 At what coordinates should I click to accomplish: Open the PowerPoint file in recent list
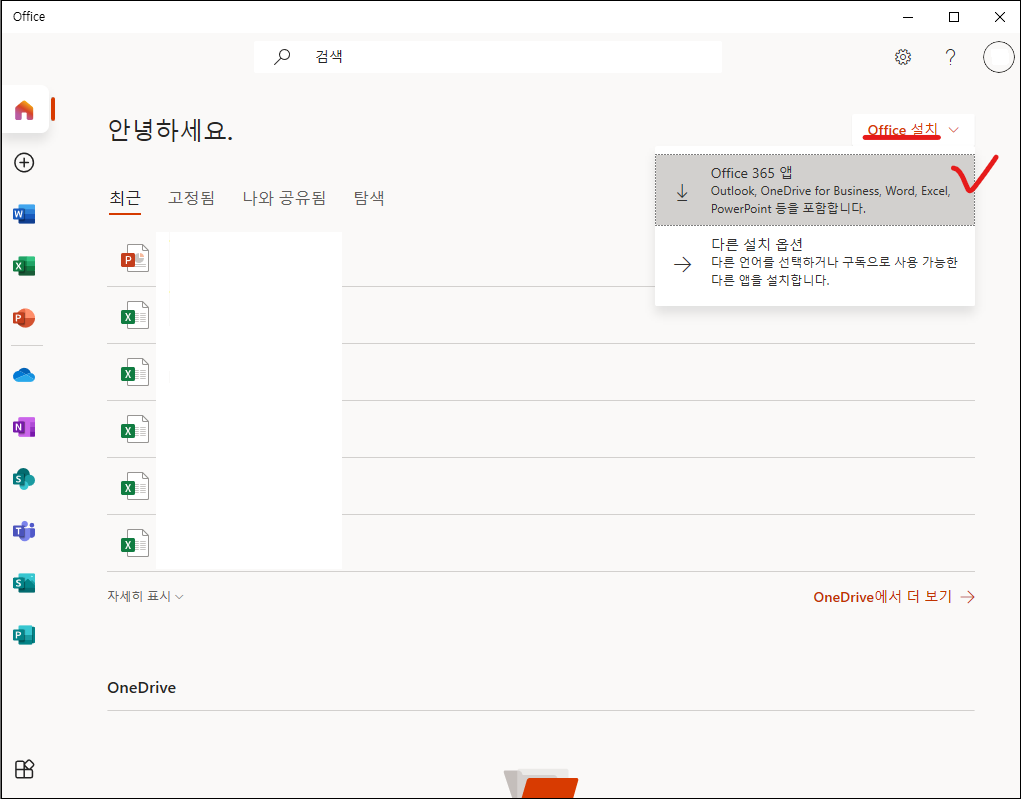click(135, 259)
